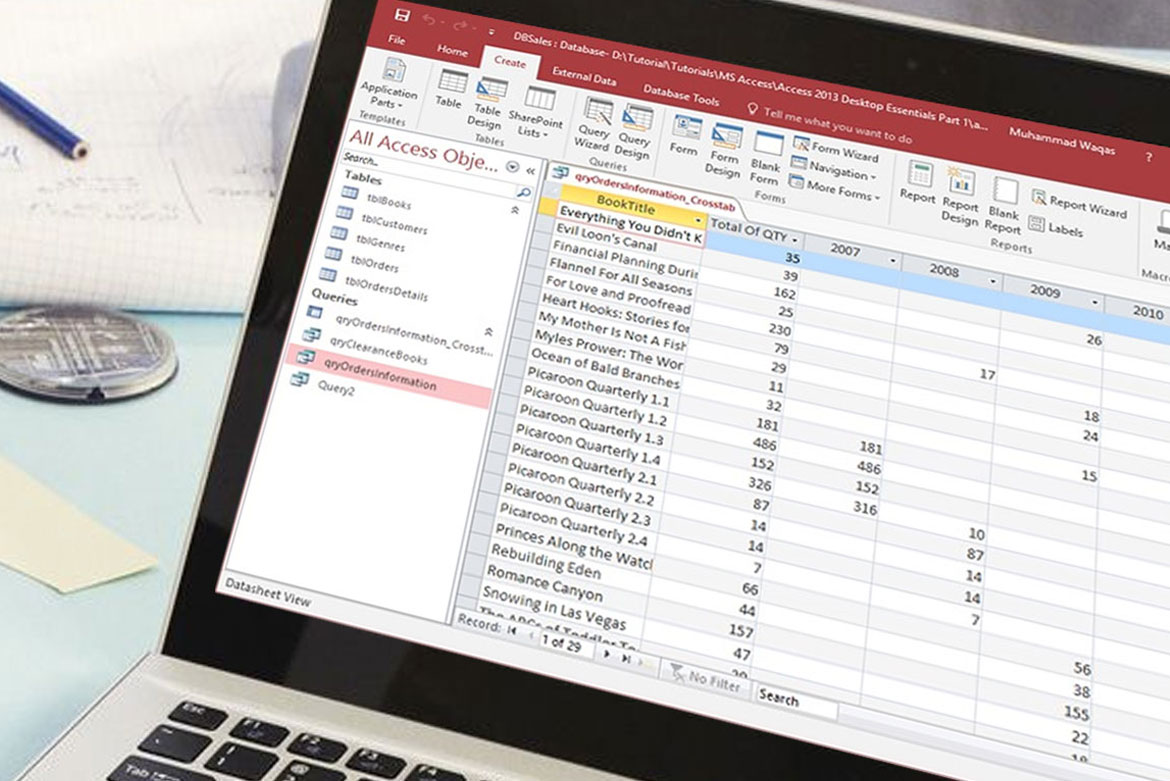Collapse the navigation pane with shutter arrows
Screen dimensions: 1170x781
[x=531, y=171]
